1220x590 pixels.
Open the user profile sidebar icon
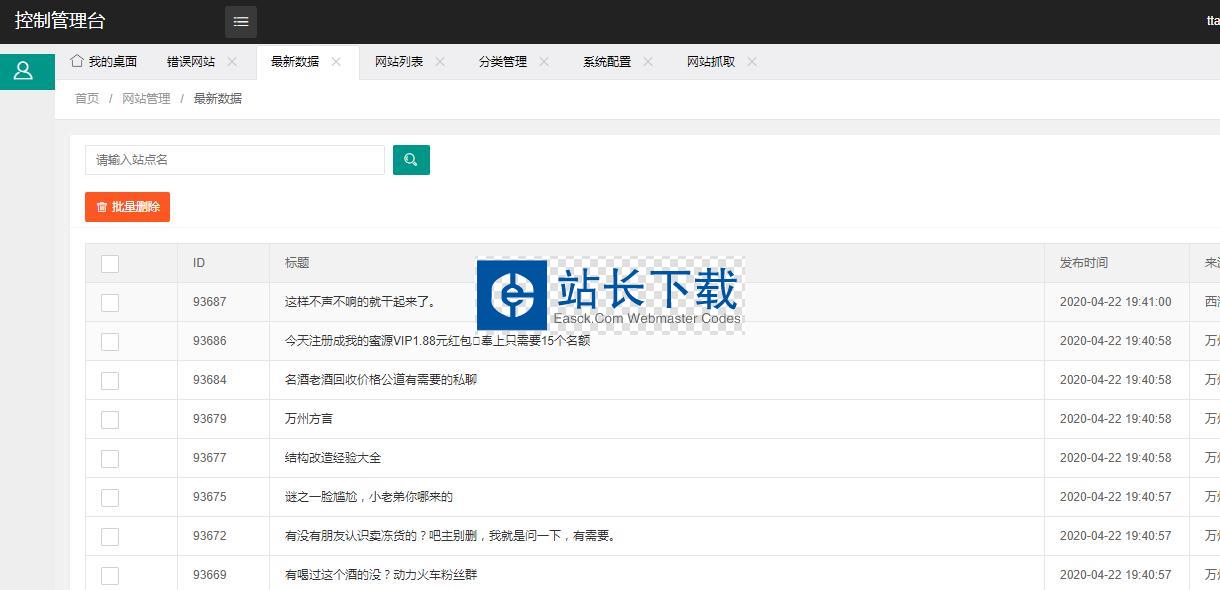[23, 71]
